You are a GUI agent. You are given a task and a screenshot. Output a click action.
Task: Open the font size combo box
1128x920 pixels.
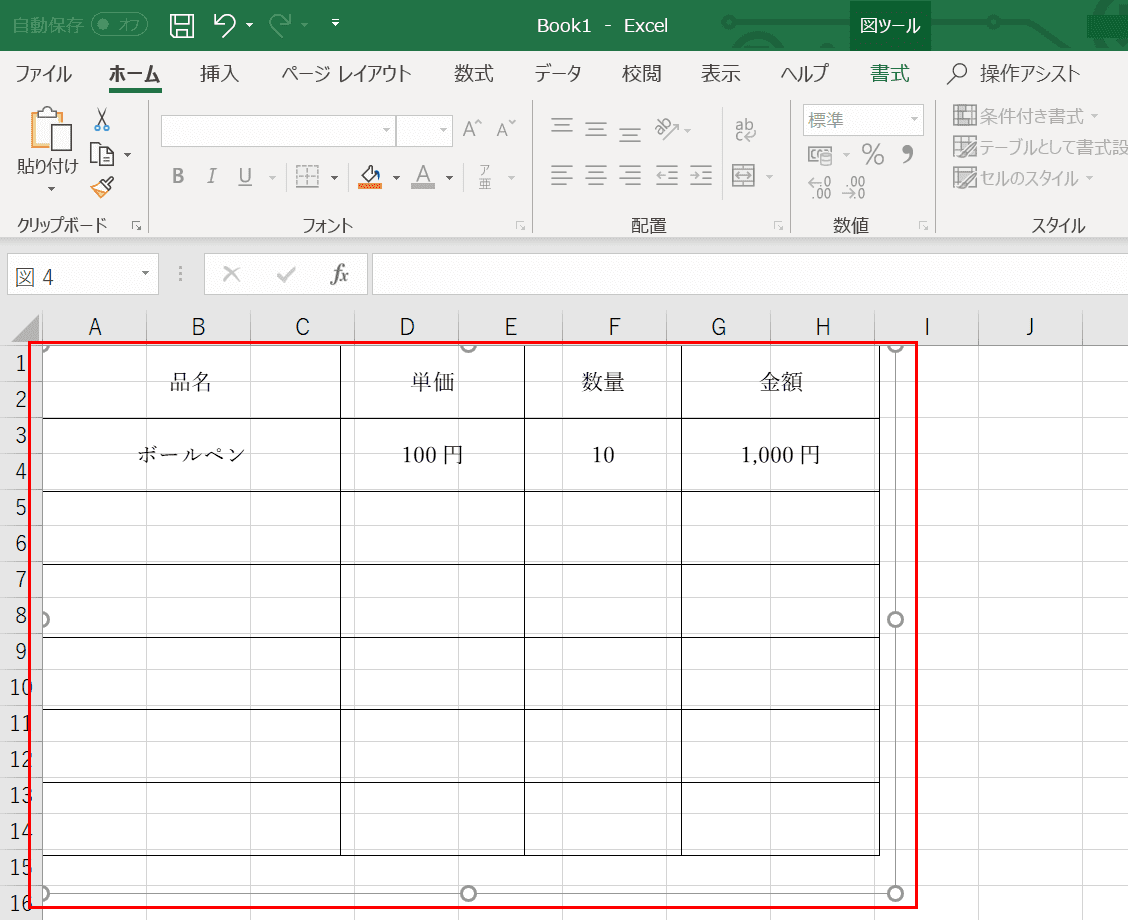[424, 130]
